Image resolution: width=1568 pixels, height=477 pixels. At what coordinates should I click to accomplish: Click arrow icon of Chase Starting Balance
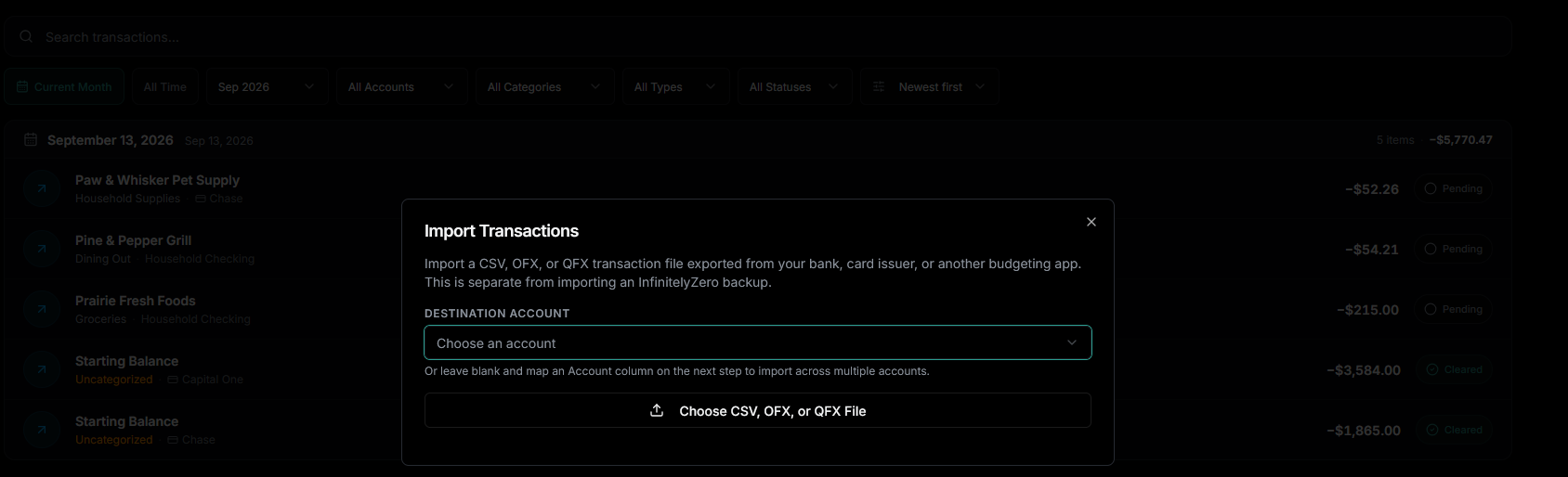tap(42, 430)
